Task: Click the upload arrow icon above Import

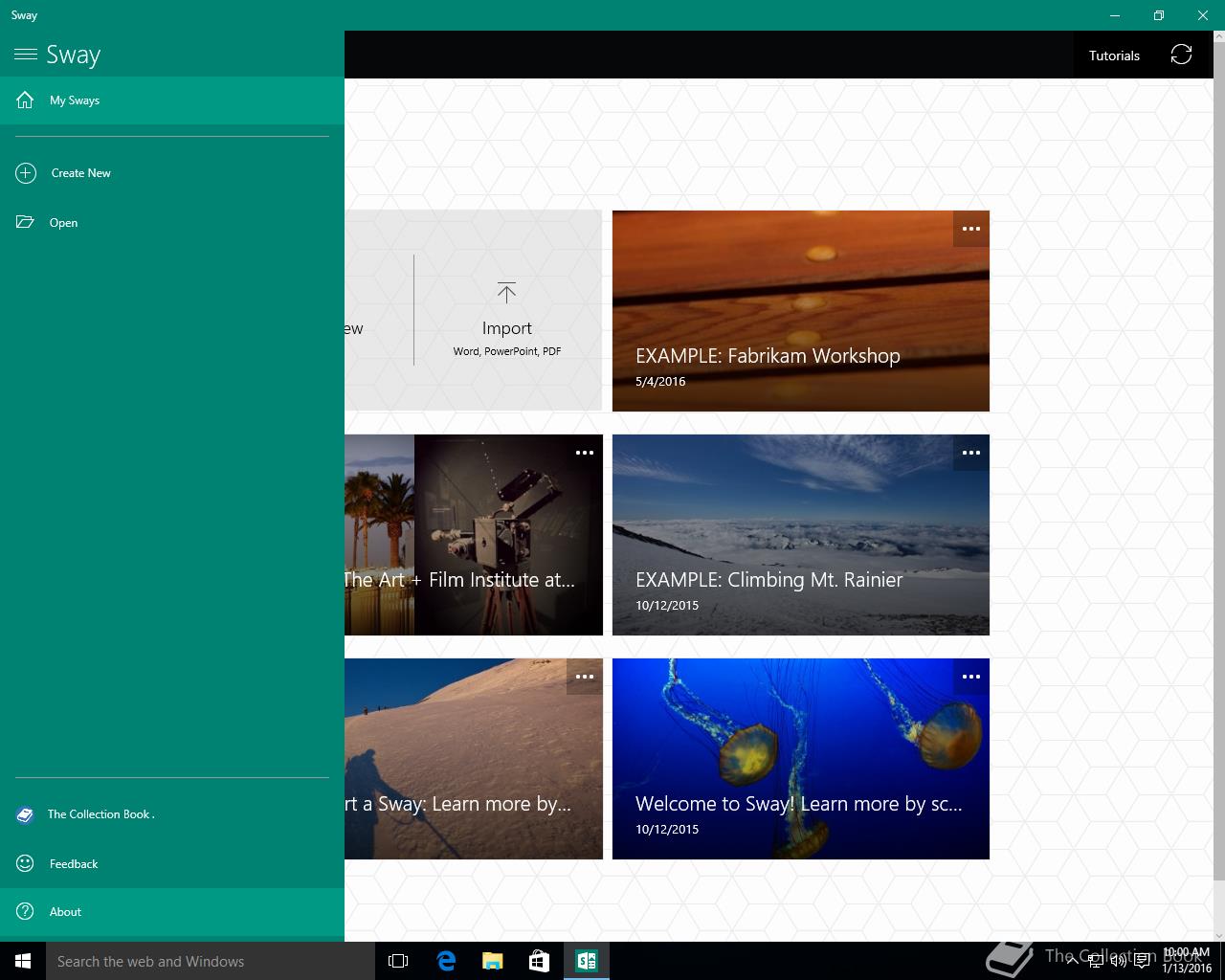Action: click(x=506, y=292)
